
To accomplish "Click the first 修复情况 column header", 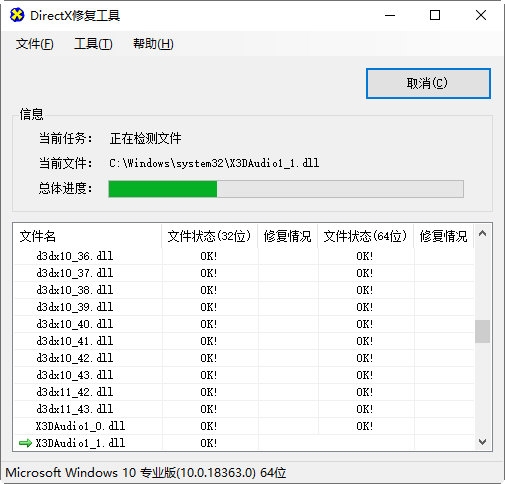I will click(288, 236).
